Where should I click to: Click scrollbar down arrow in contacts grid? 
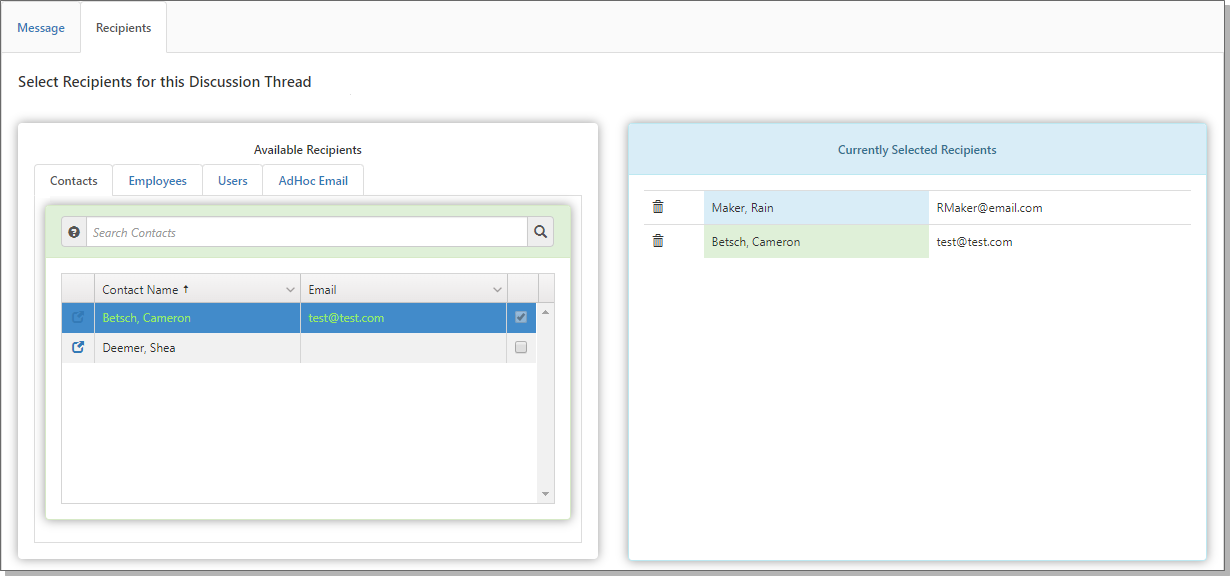coord(545,494)
